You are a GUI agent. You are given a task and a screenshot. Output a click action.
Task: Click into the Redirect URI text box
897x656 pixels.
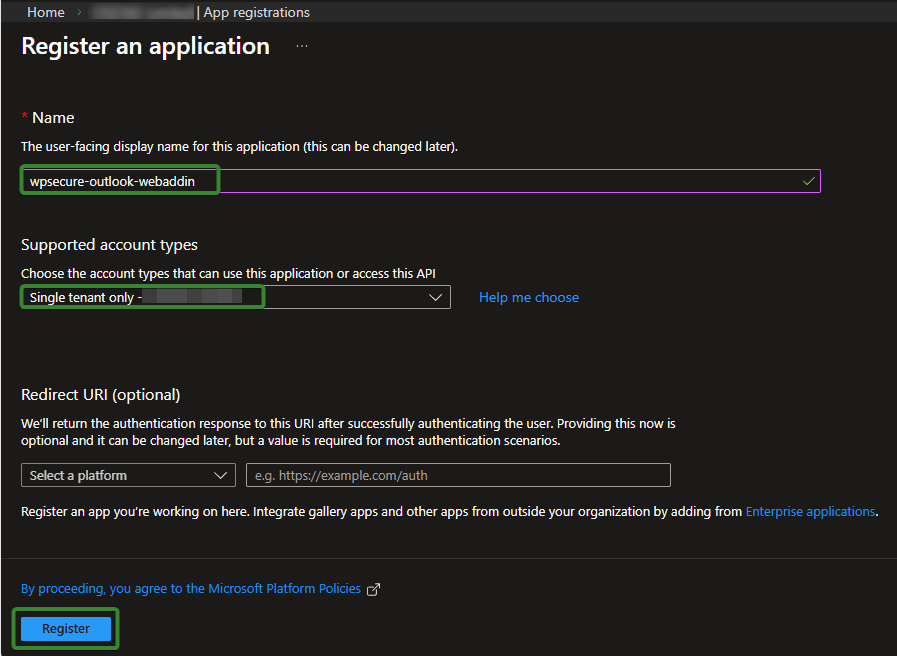pyautogui.click(x=458, y=475)
